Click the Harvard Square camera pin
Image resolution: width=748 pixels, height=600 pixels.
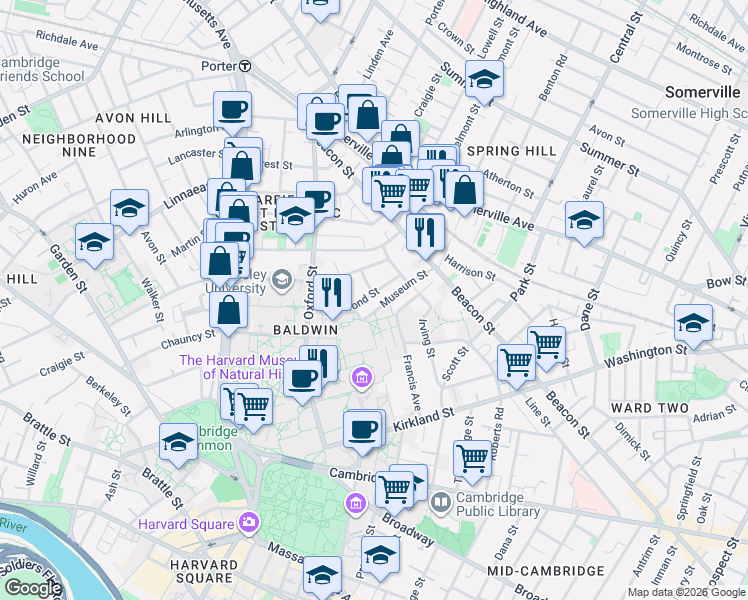[249, 521]
